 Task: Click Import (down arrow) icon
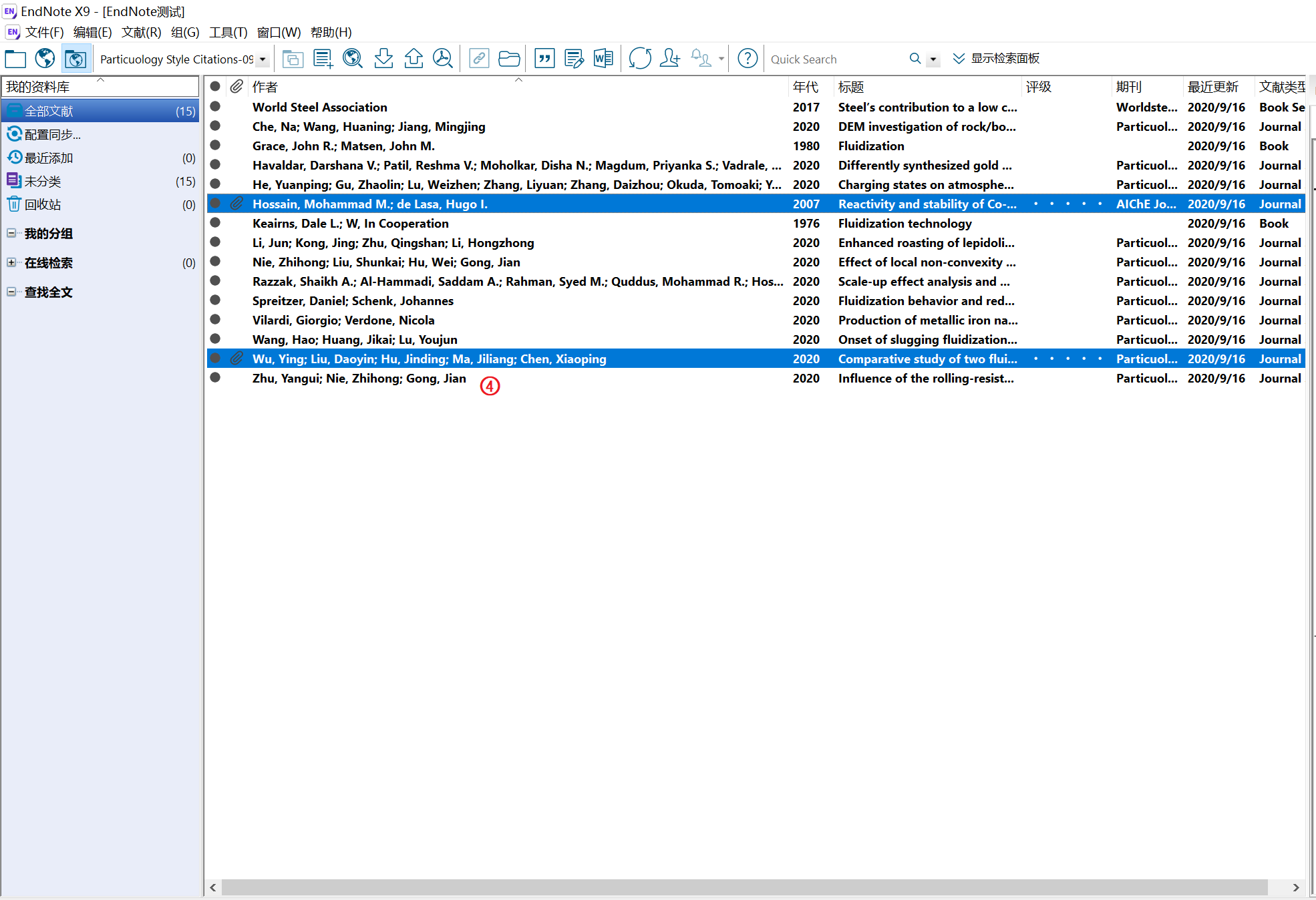383,59
